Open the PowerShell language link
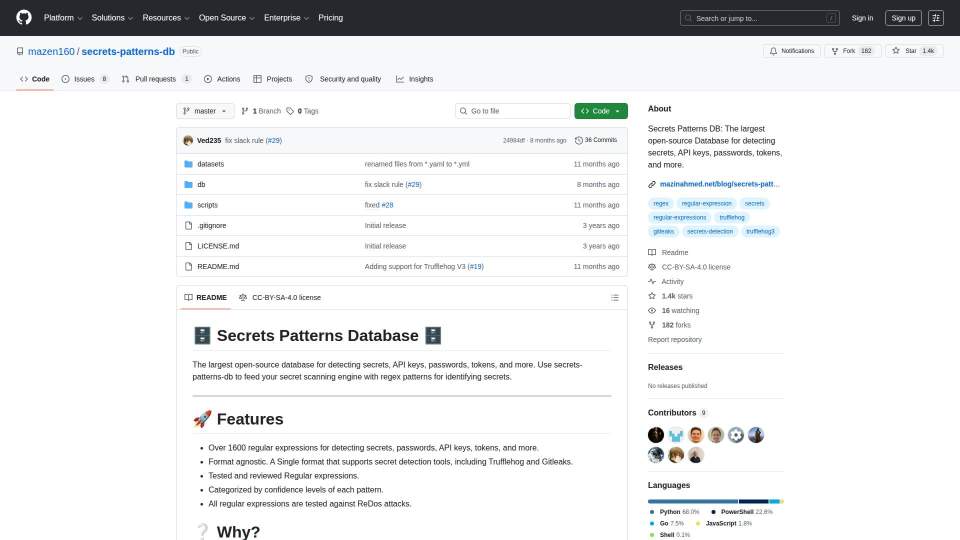Screen dimensions: 960x540 [x=741, y=512]
